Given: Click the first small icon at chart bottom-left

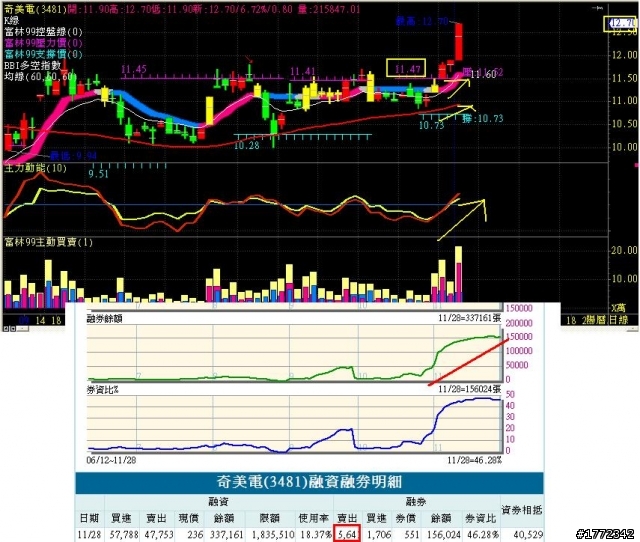Looking at the screenshot, I should coord(7,328).
